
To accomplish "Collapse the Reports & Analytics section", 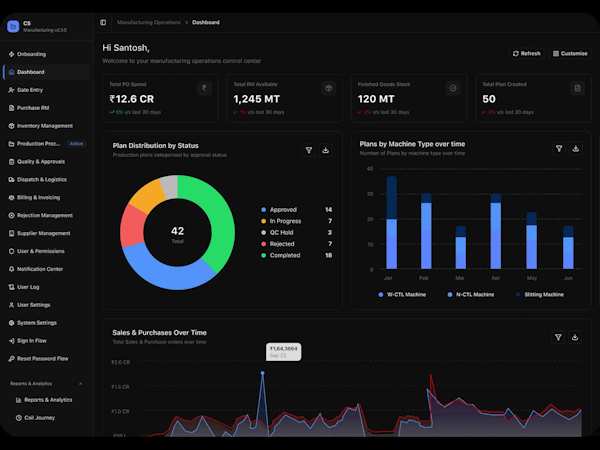I will point(80,384).
